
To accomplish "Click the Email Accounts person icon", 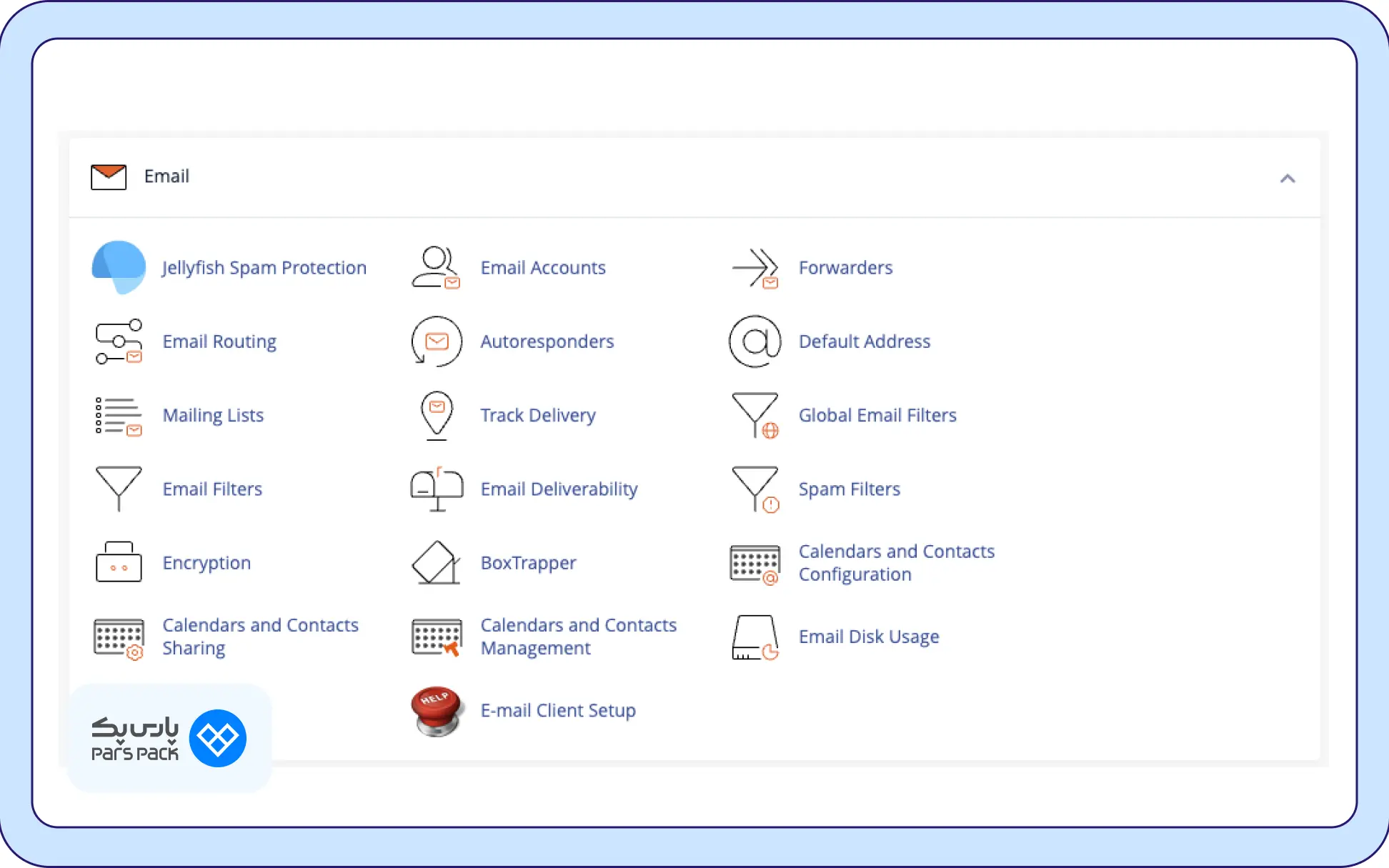I will pyautogui.click(x=436, y=268).
